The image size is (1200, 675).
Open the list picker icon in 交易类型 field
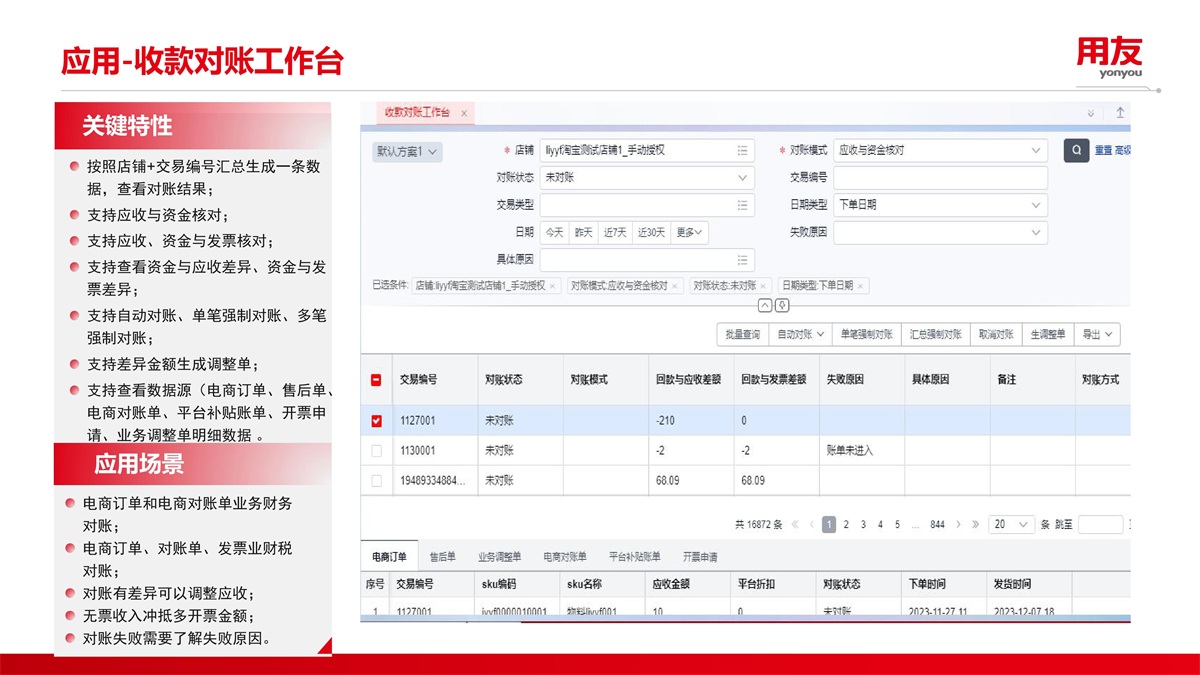742,205
